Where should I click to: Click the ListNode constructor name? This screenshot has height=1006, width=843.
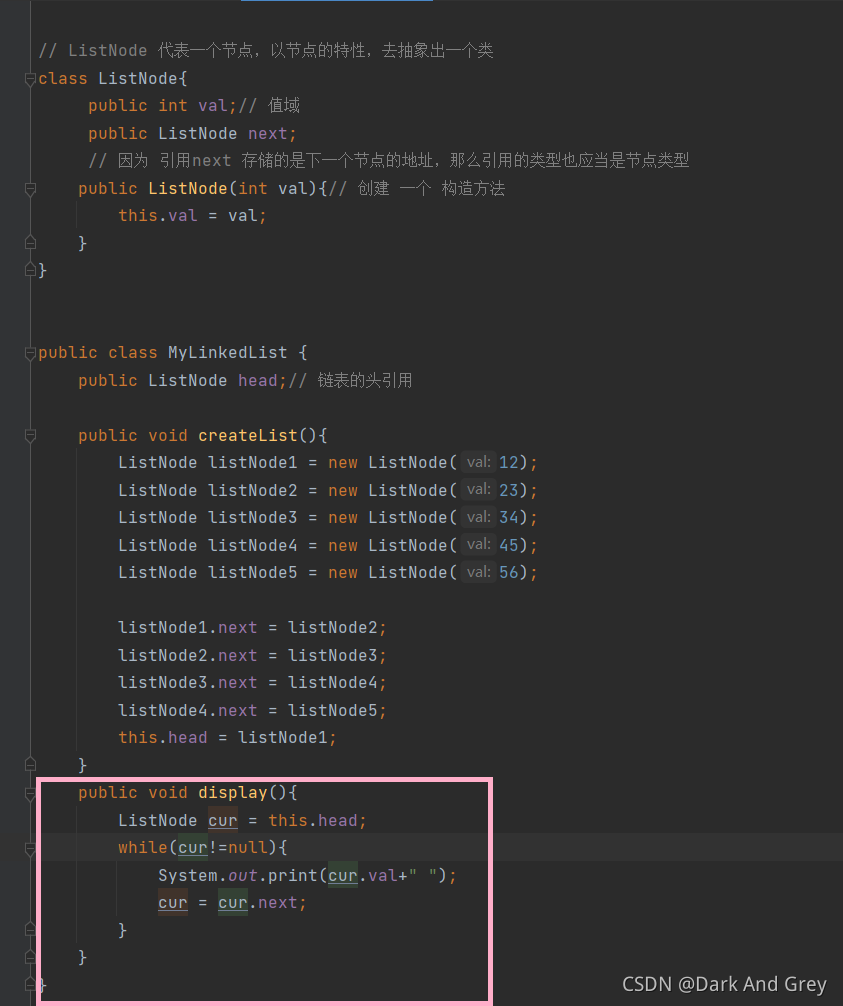pos(188,189)
